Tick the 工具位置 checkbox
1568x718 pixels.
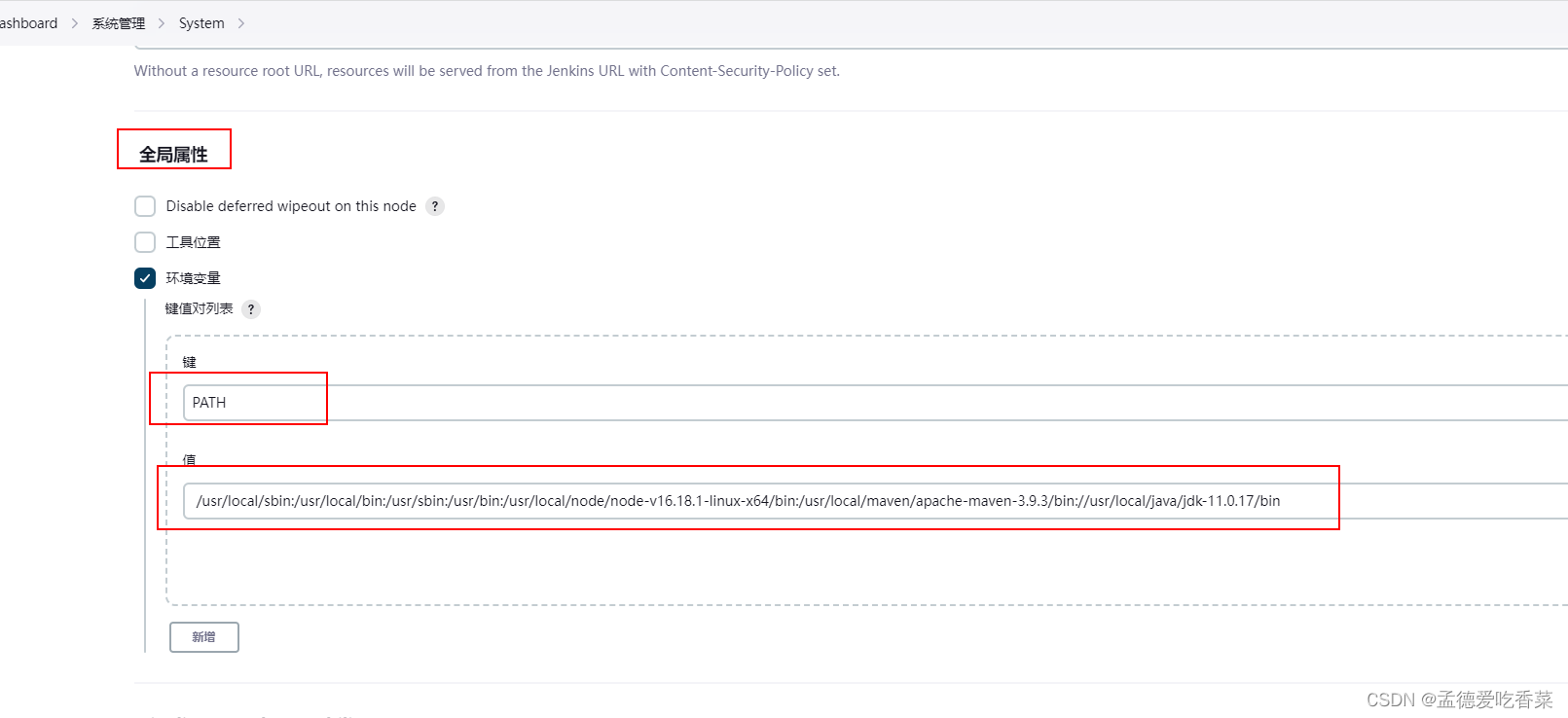click(x=145, y=242)
